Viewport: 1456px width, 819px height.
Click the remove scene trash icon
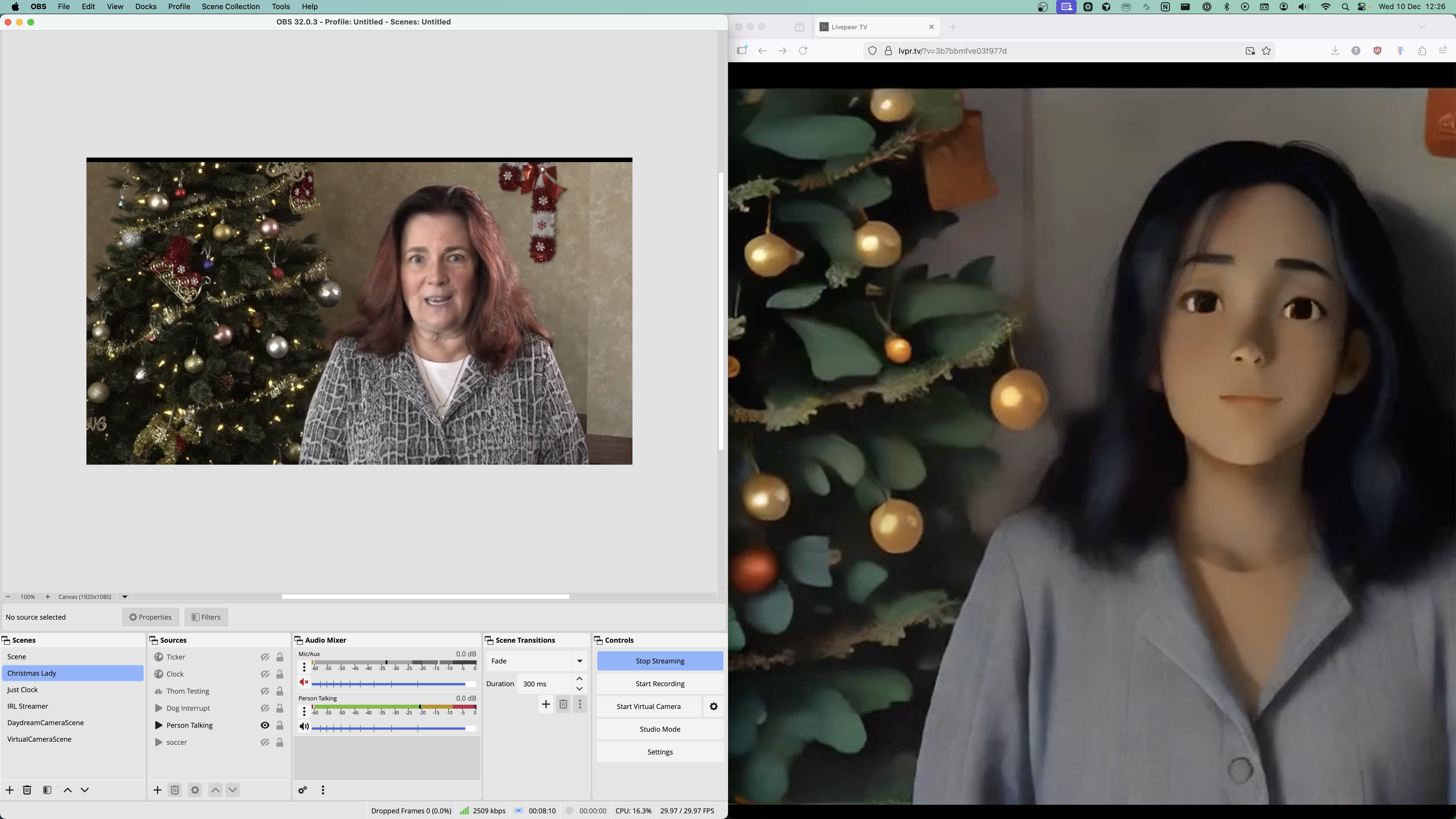coord(26,790)
